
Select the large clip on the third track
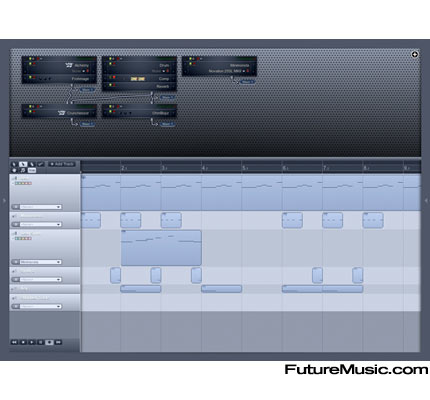(x=161, y=248)
